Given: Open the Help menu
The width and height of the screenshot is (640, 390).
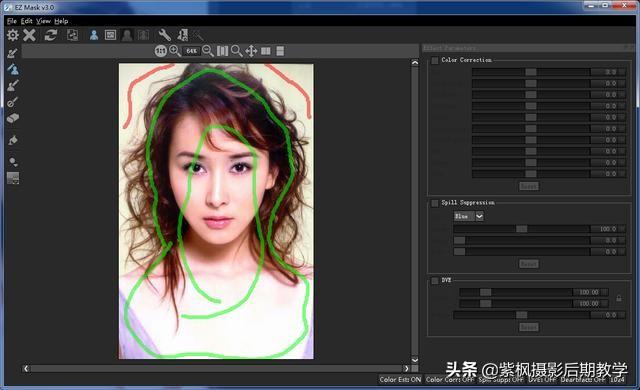Looking at the screenshot, I should coord(61,21).
